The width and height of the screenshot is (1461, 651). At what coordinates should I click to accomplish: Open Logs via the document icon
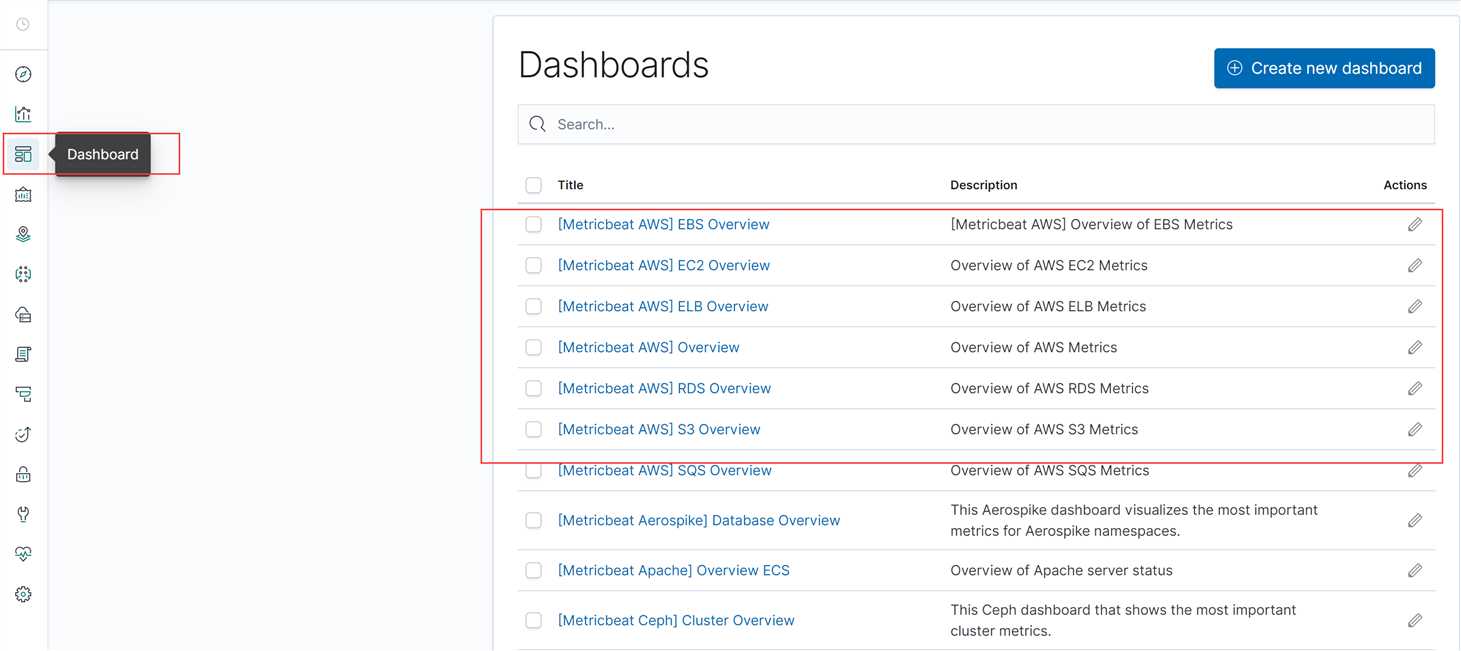tap(23, 354)
